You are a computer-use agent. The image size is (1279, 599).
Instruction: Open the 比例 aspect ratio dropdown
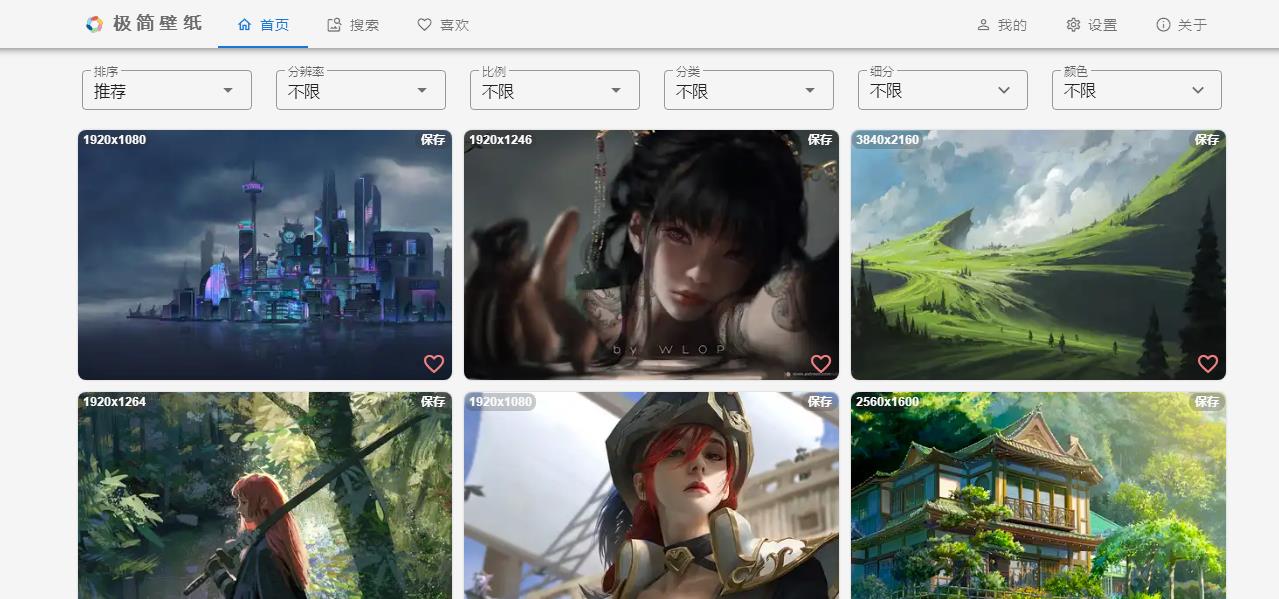coord(554,90)
